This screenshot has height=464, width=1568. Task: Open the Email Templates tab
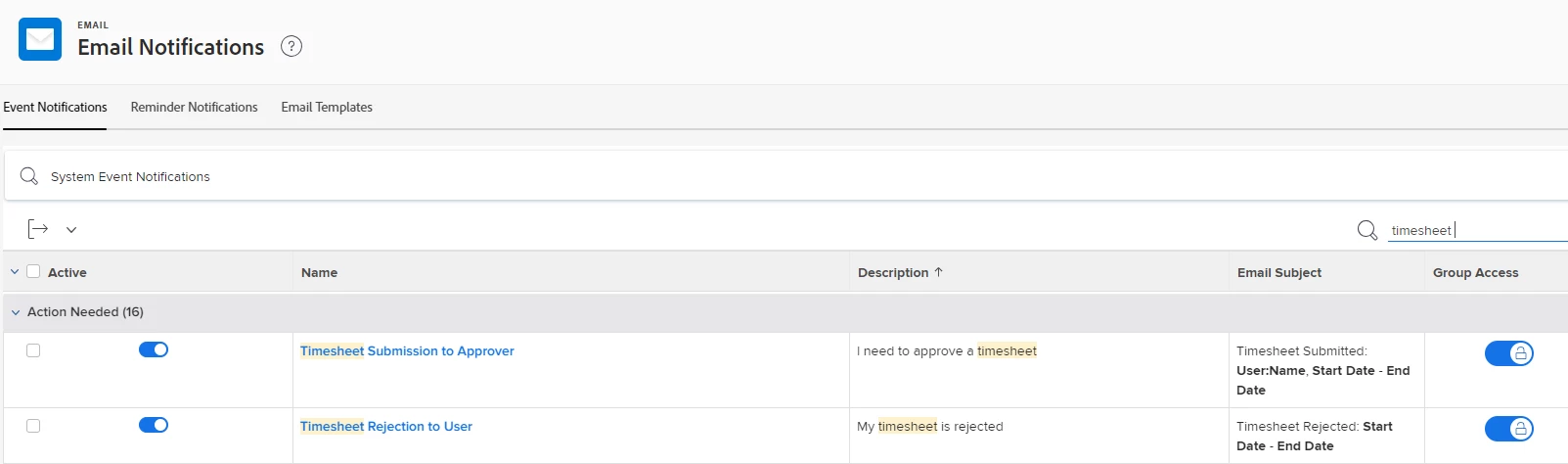pyautogui.click(x=327, y=107)
